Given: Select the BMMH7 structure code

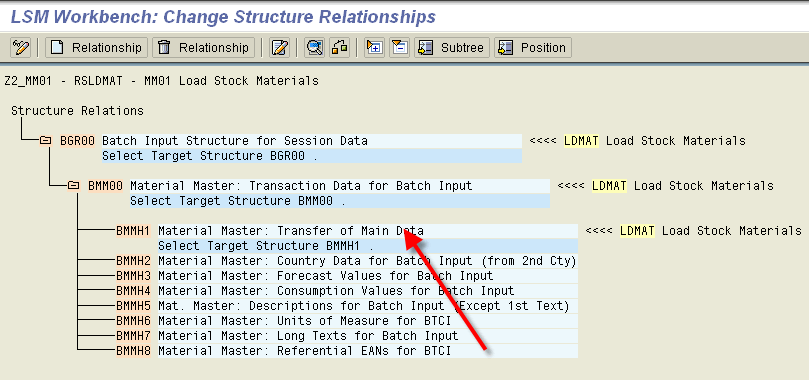Looking at the screenshot, I should pos(133,336).
